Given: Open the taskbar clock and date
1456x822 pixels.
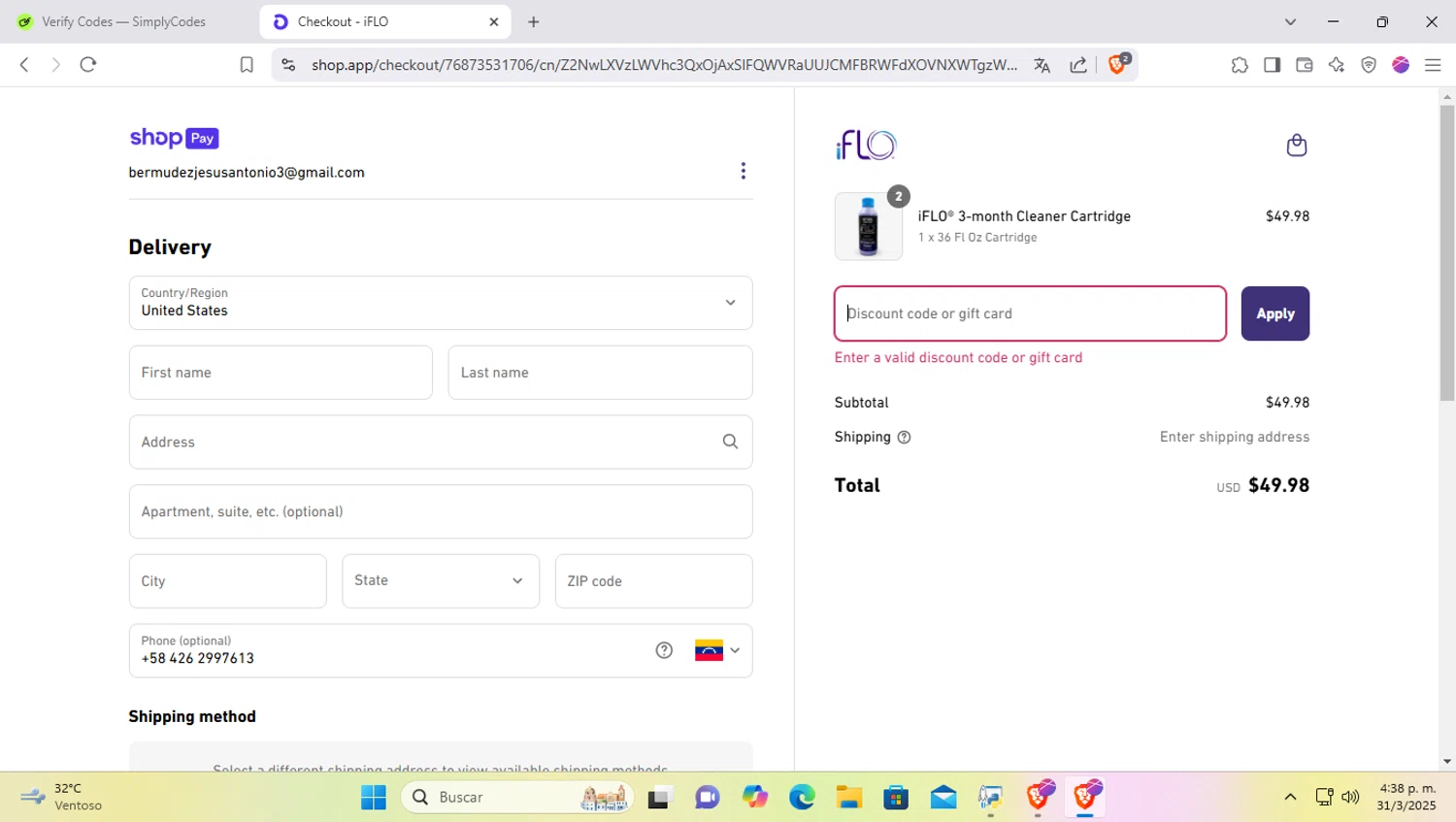Looking at the screenshot, I should (x=1406, y=797).
